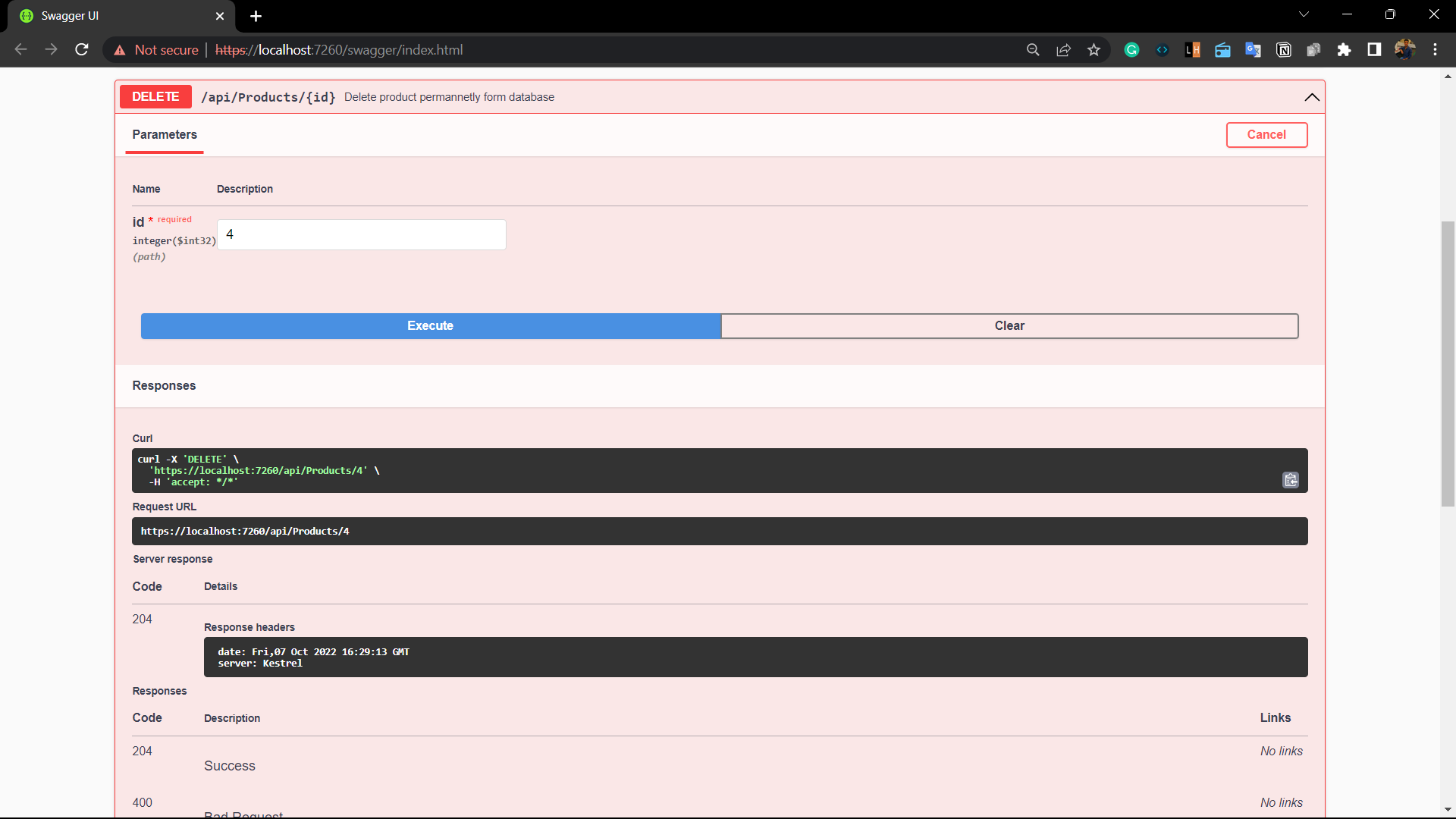Switch to the Parameters tab
1456x819 pixels.
point(164,135)
